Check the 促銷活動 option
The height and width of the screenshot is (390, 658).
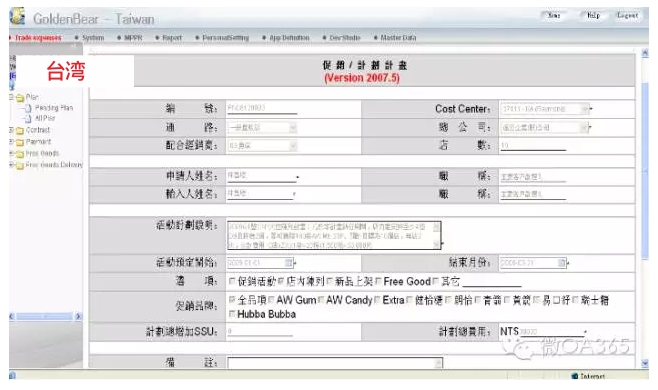tap(232, 281)
